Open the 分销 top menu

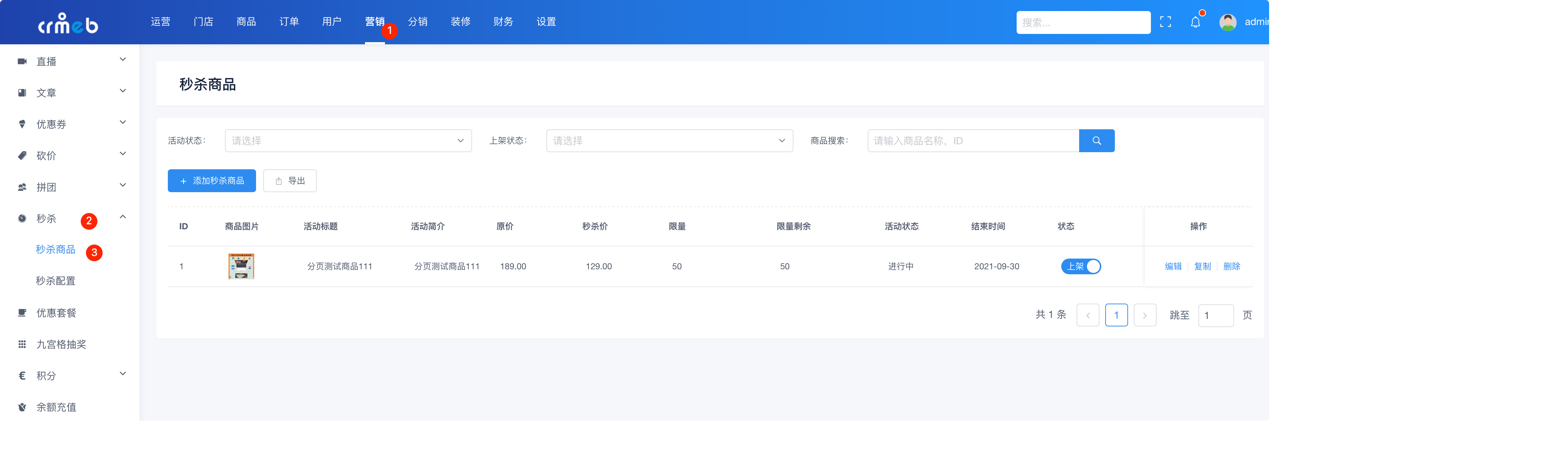tap(417, 22)
